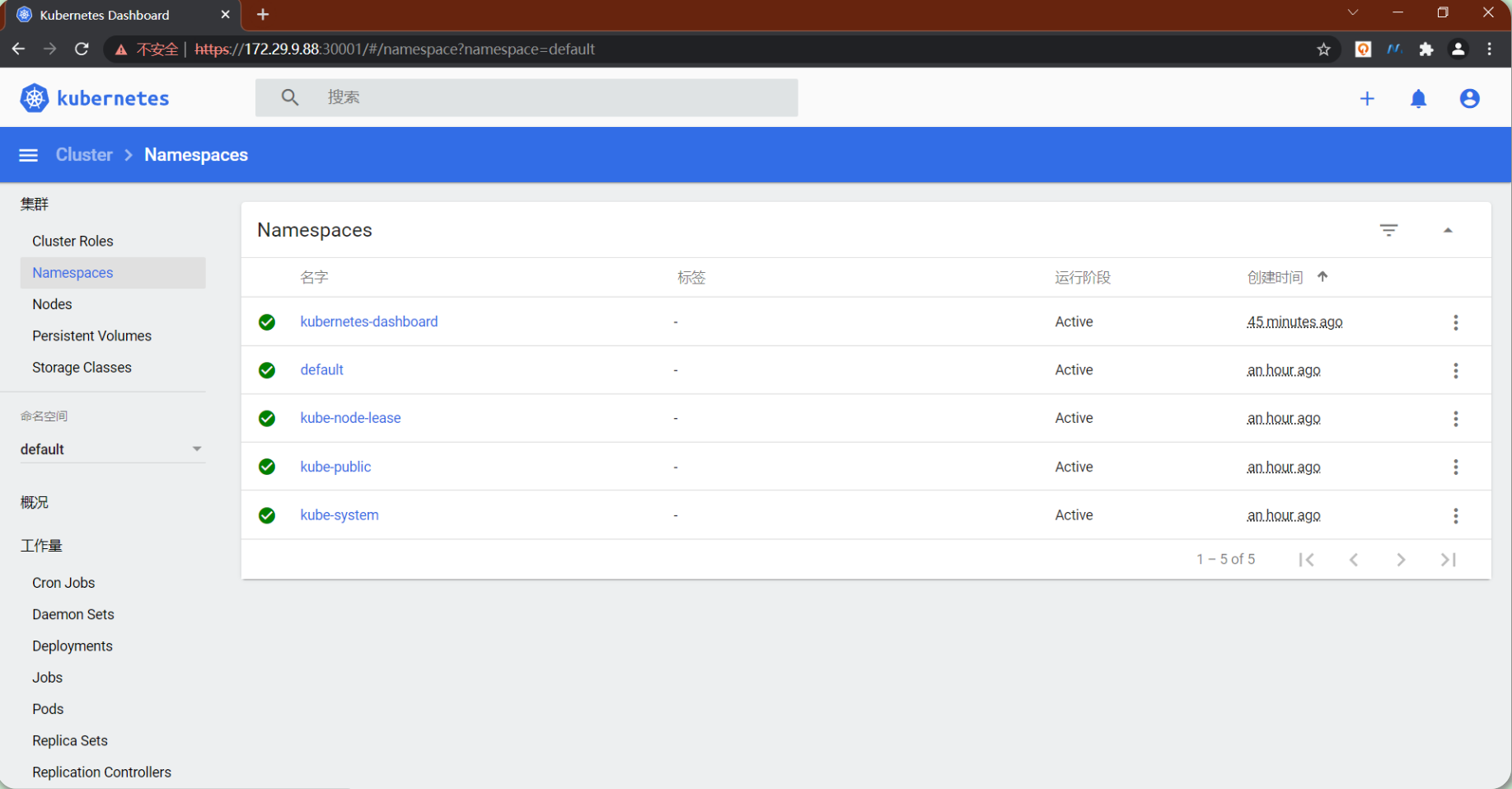
Task: Click the Kubernetes Dashboard browser tab
Action: (x=124, y=15)
